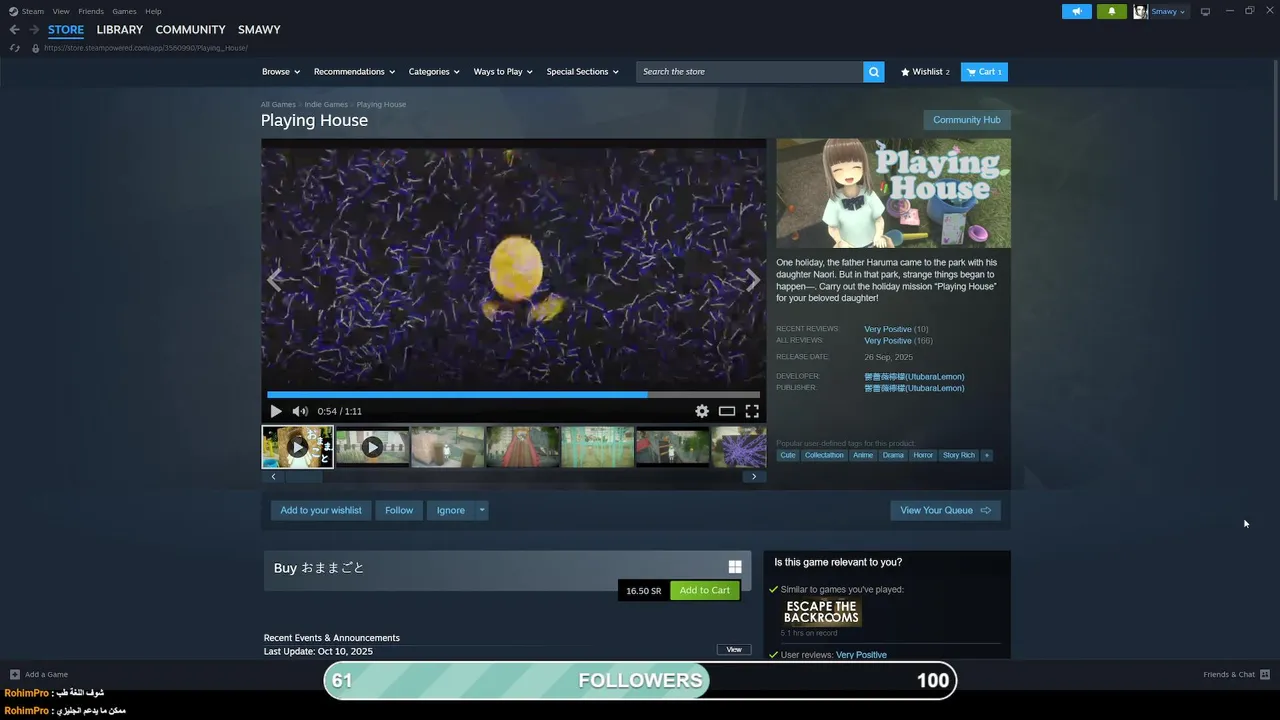Viewport: 1280px width, 720px height.
Task: Open Wishlist with the star icon
Action: pyautogui.click(x=925, y=72)
